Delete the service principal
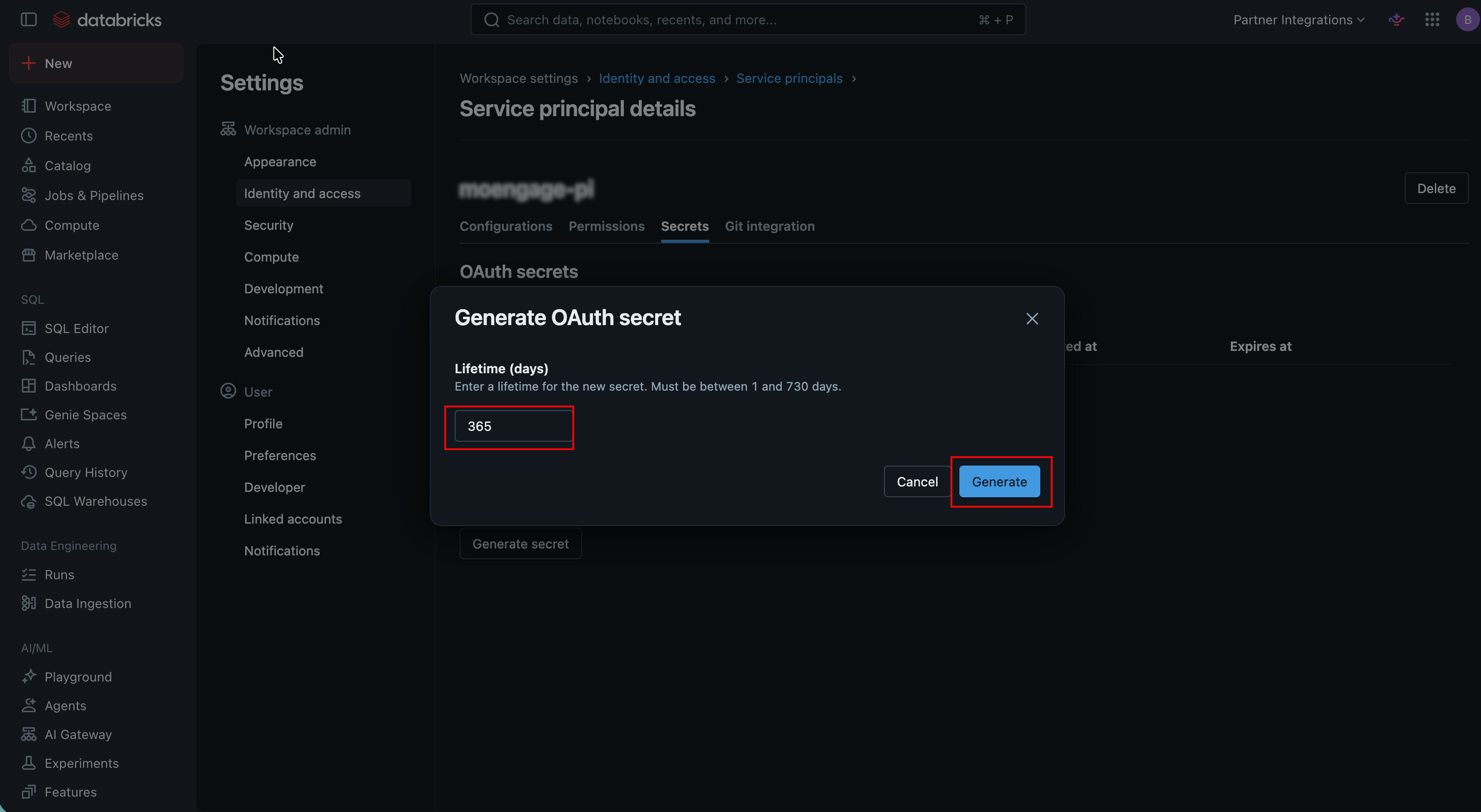 tap(1436, 188)
